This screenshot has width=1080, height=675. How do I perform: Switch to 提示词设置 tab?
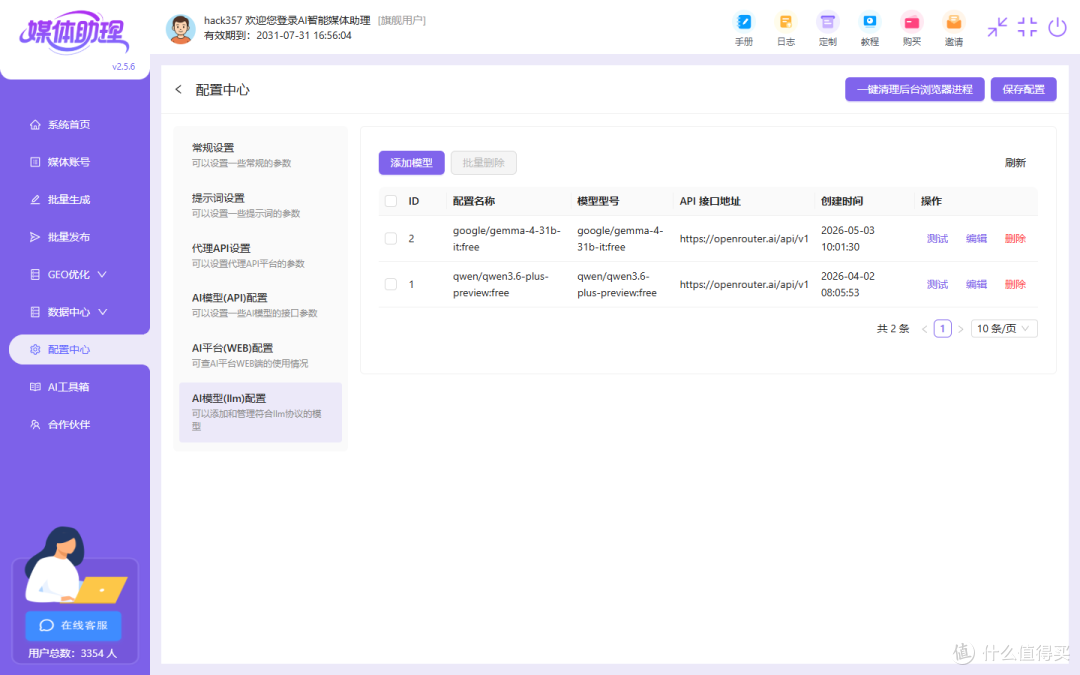click(x=260, y=205)
